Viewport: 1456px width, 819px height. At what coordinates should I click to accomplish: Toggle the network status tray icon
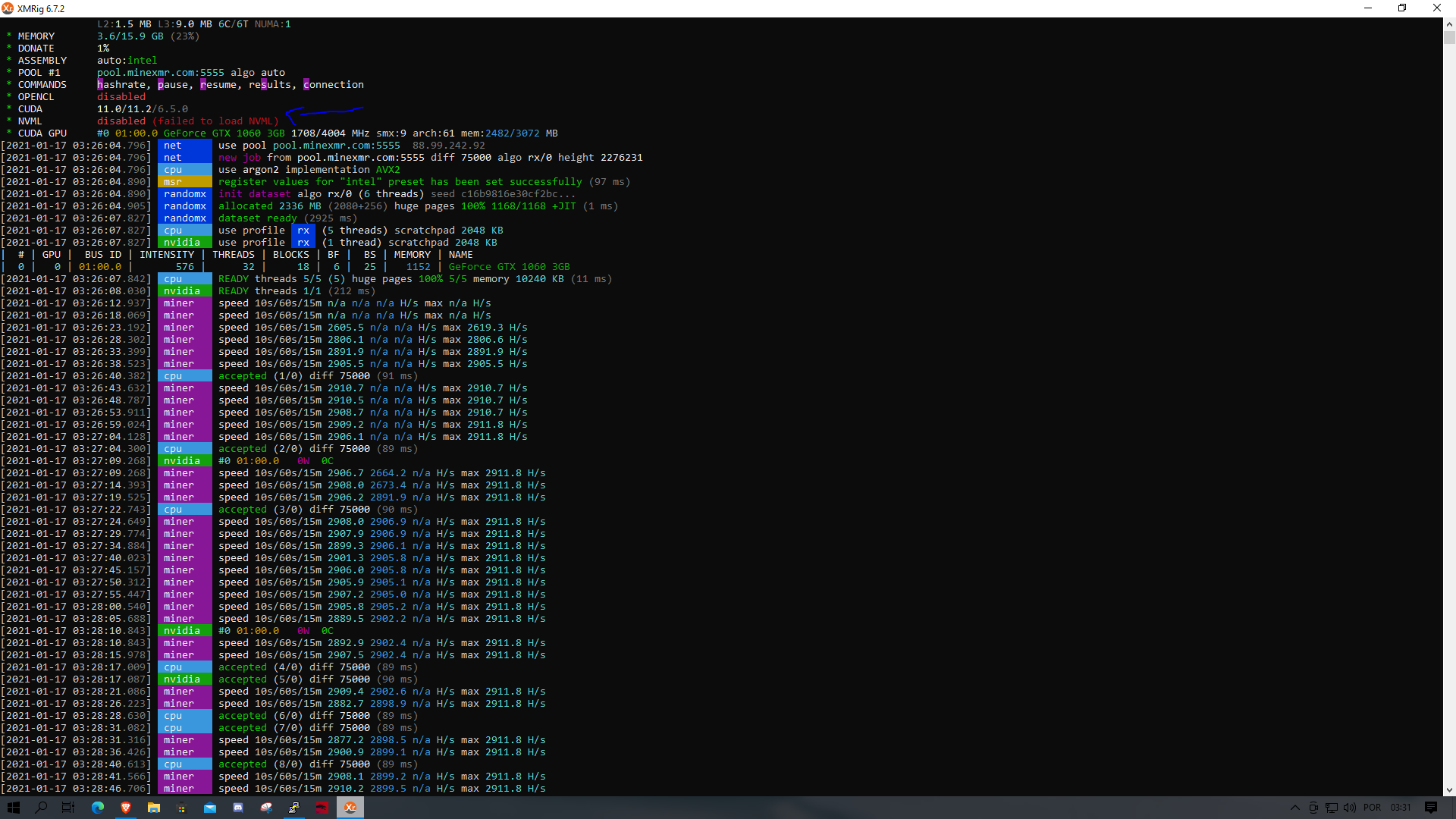[1331, 808]
